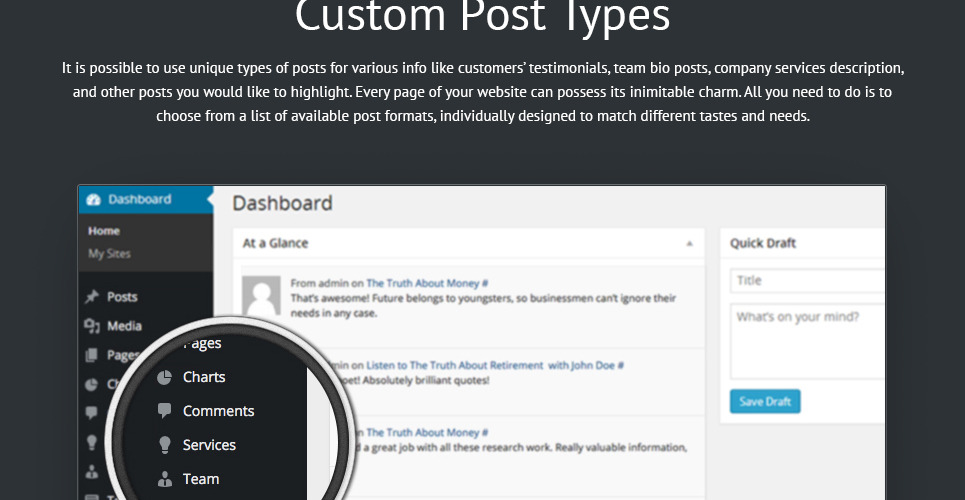
Task: Open the Dashboard menu label
Action: pos(140,199)
